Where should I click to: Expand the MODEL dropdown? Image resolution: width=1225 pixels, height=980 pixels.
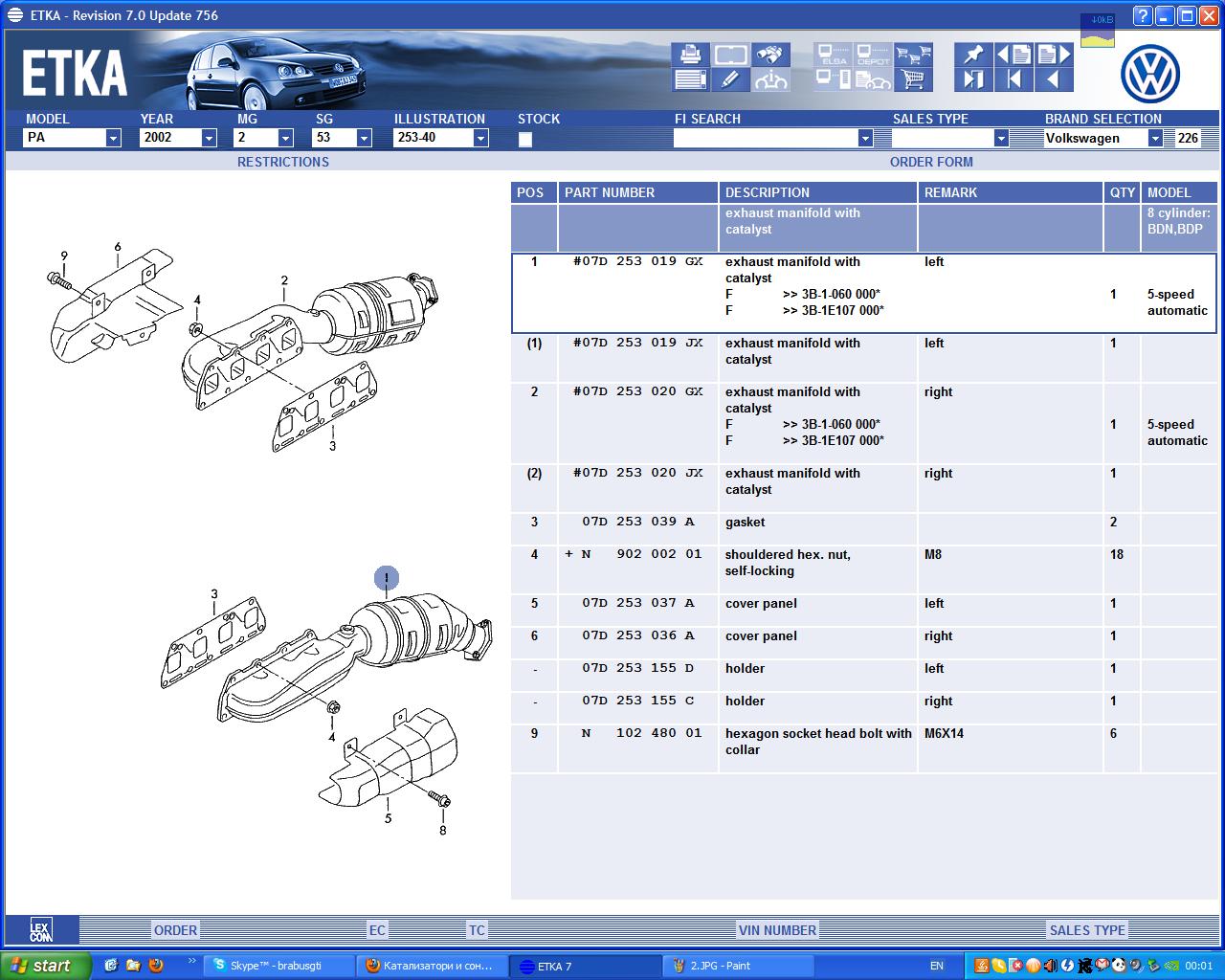(x=113, y=138)
